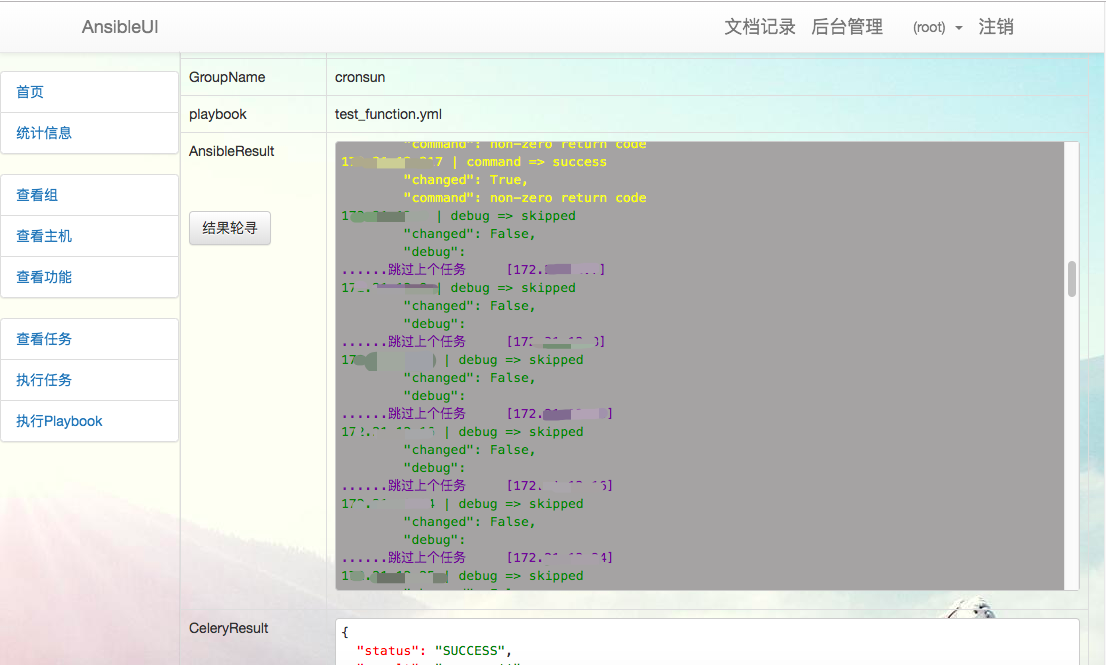
Task: Click the 注销 logout link
Action: click(x=995, y=27)
